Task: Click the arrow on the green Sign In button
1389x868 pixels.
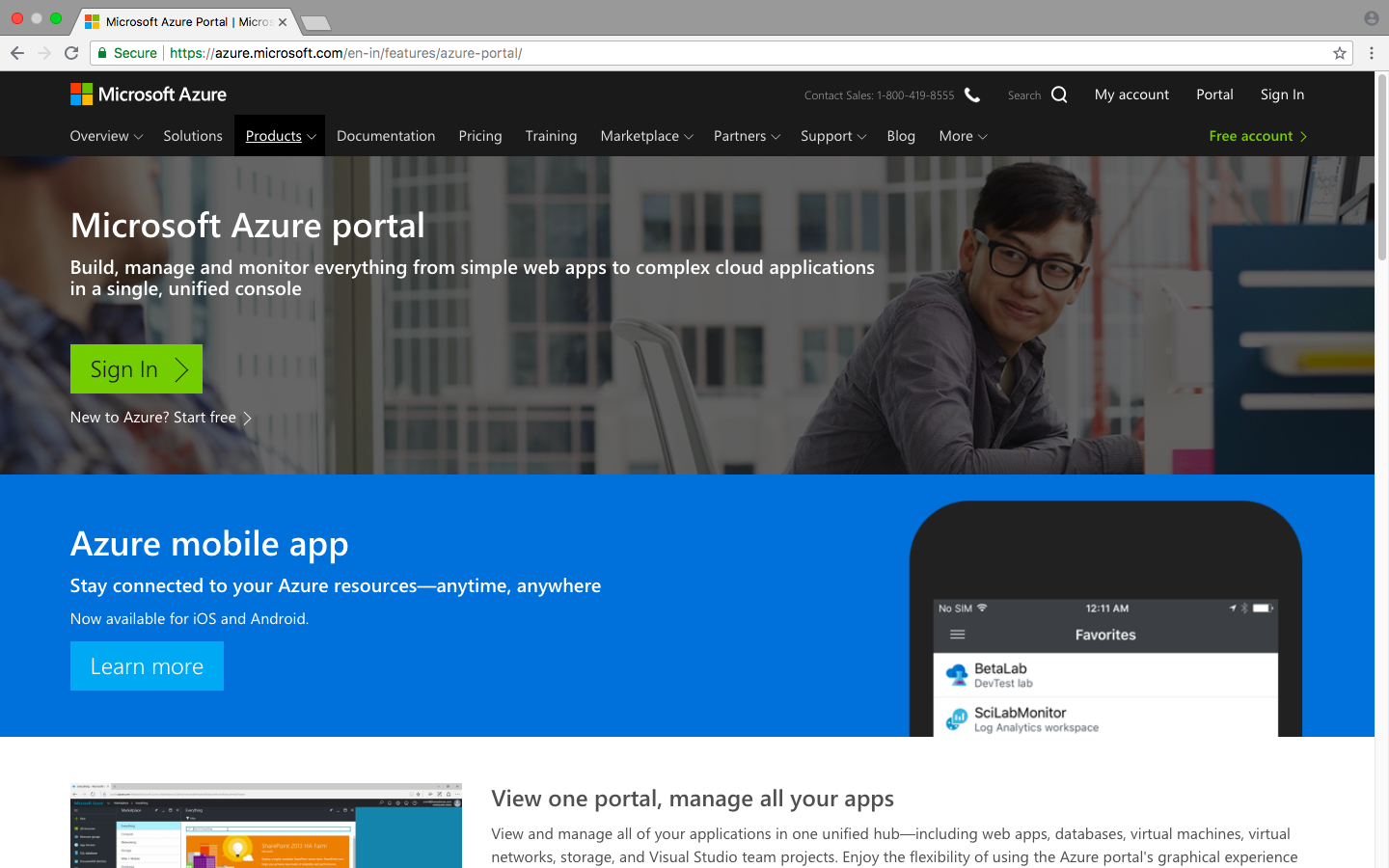Action: click(x=181, y=369)
